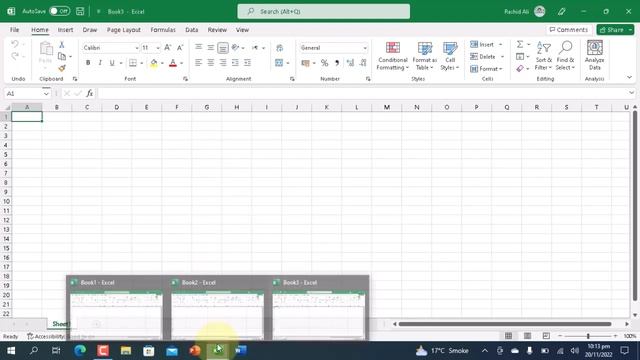Increase font size with A-up icon
Image resolution: width=640 pixels, height=360 pixels.
[x=168, y=48]
